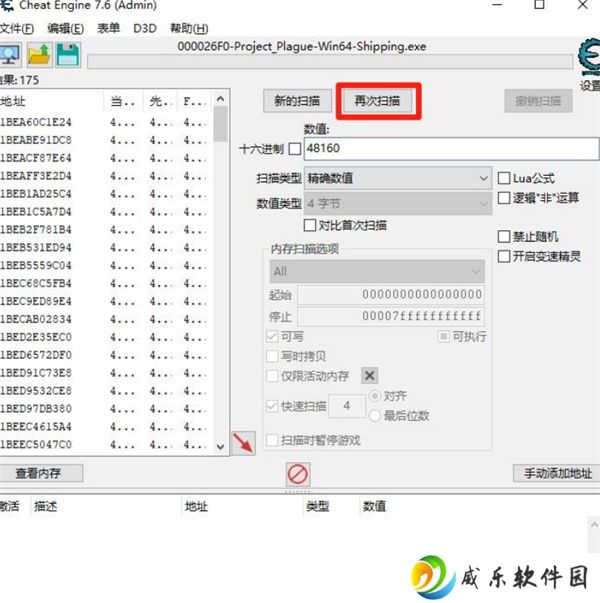Screen dimensions: 600x603
Task: Click the results list scroll up arrow
Action: point(220,100)
